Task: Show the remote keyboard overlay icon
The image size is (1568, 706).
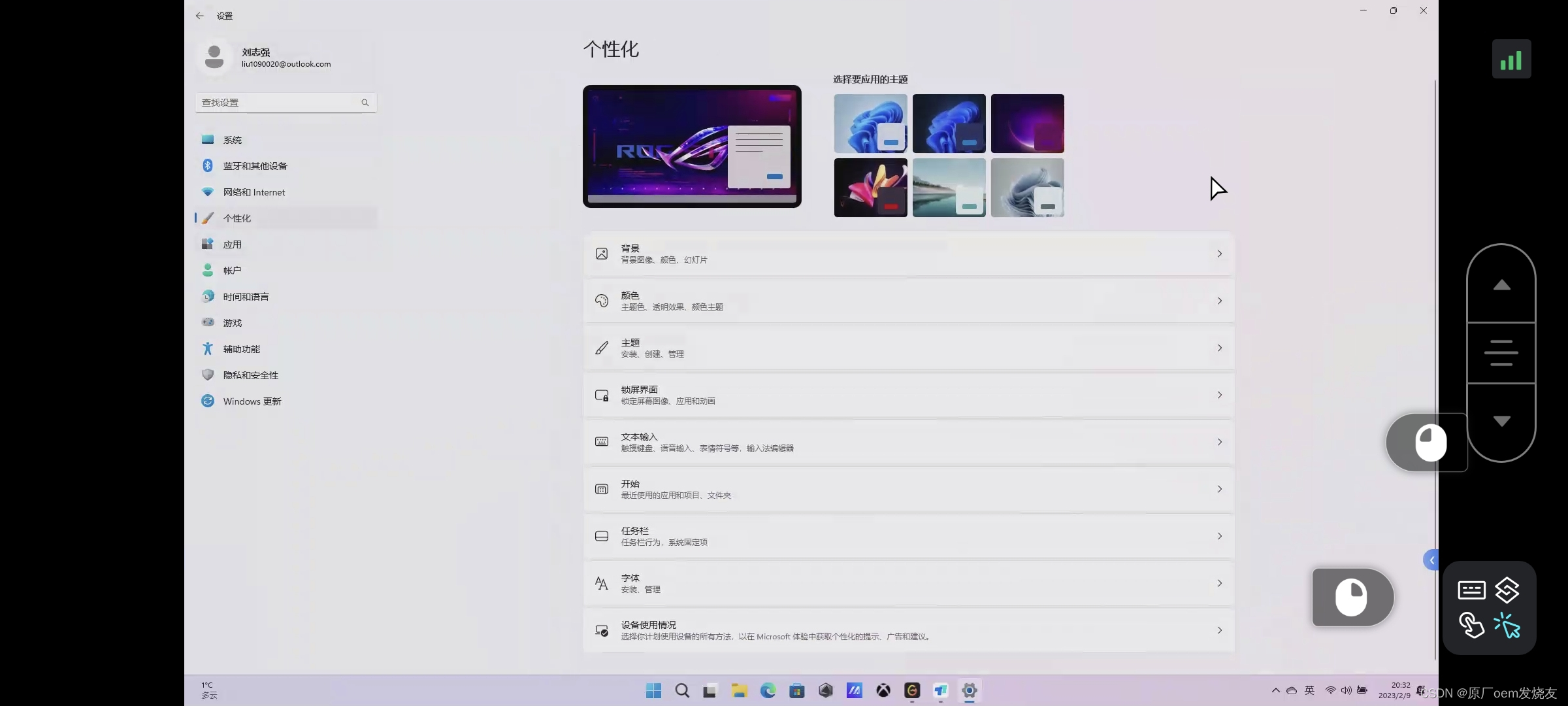Action: [x=1471, y=590]
